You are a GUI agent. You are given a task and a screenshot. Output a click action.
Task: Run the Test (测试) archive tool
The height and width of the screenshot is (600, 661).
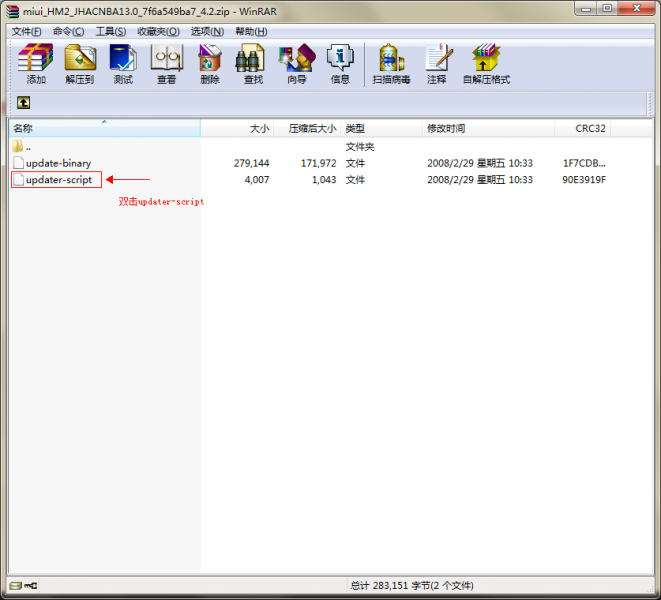click(123, 63)
